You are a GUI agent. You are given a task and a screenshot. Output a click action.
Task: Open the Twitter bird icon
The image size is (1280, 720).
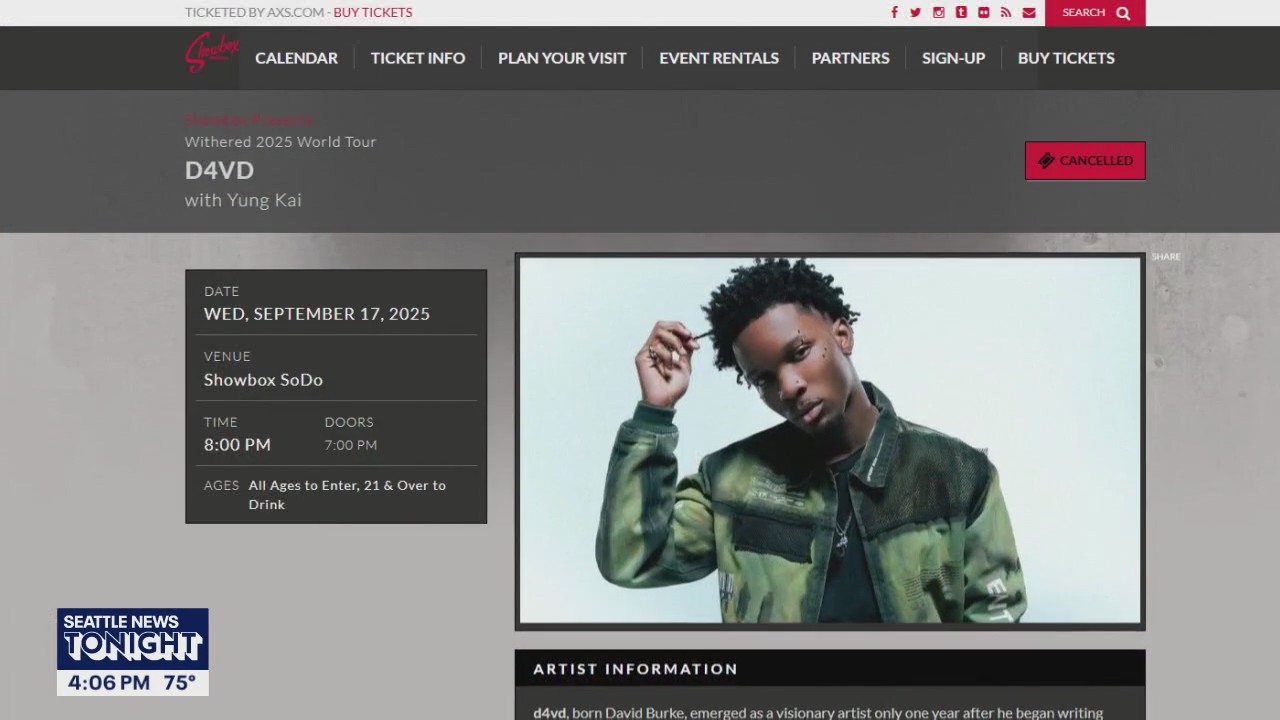pyautogui.click(x=915, y=13)
